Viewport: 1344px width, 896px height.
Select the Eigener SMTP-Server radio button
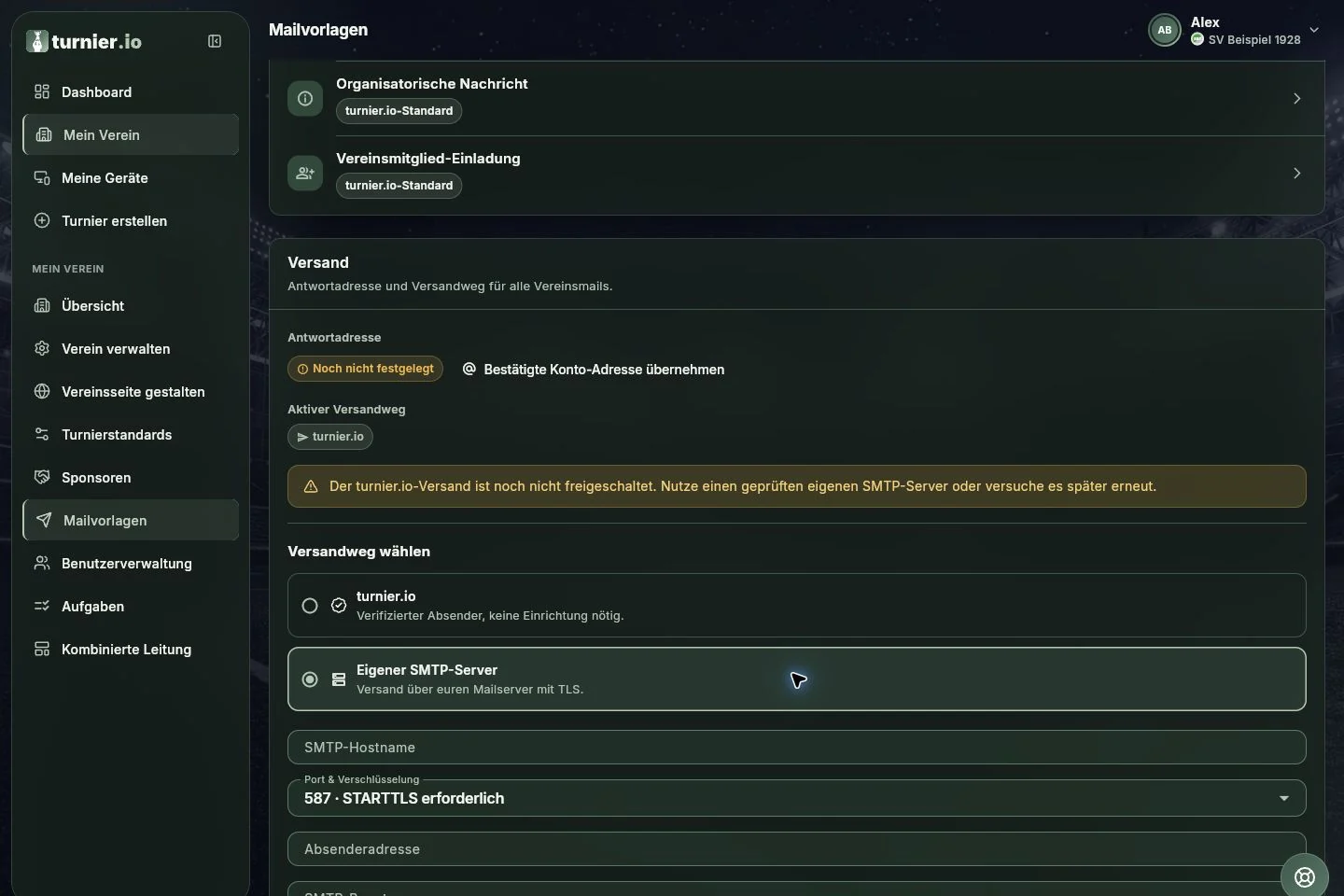310,679
